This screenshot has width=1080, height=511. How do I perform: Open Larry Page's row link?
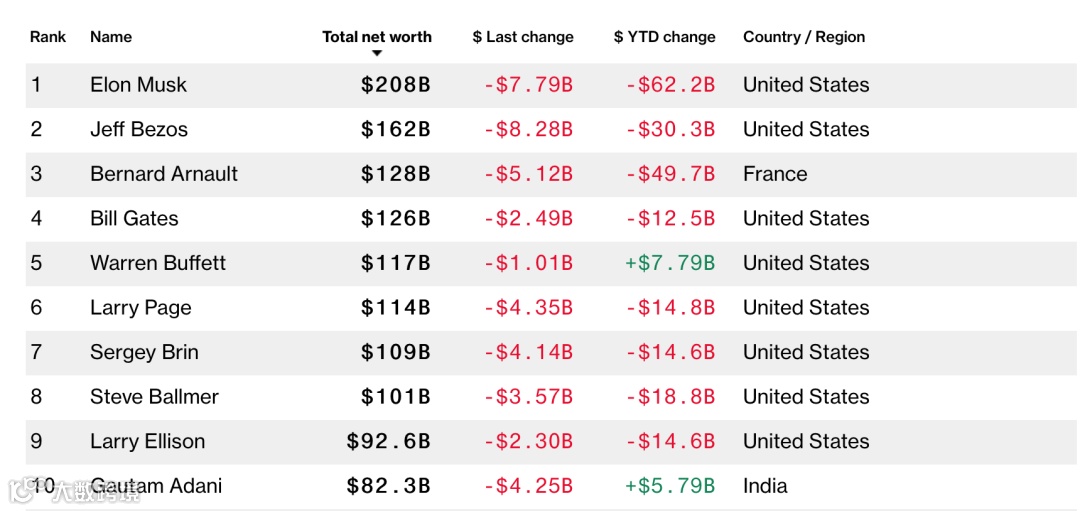(x=140, y=308)
